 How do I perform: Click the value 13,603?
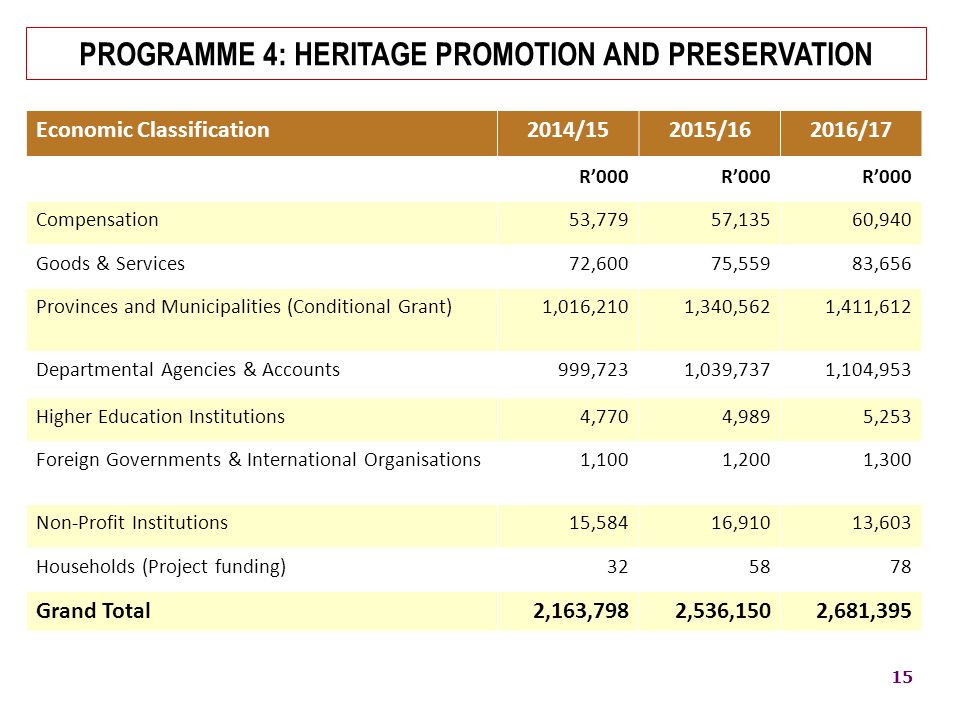[882, 523]
